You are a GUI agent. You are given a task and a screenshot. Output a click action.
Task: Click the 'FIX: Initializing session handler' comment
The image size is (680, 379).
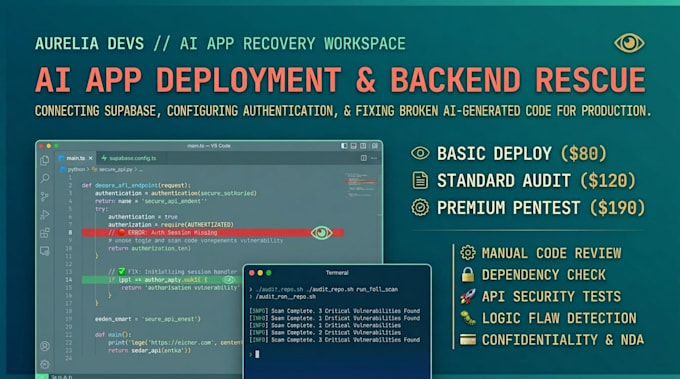(173, 271)
